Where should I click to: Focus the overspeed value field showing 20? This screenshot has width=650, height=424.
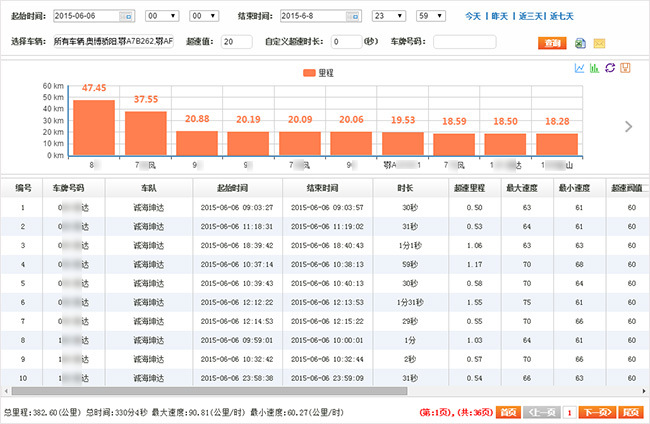(x=237, y=42)
